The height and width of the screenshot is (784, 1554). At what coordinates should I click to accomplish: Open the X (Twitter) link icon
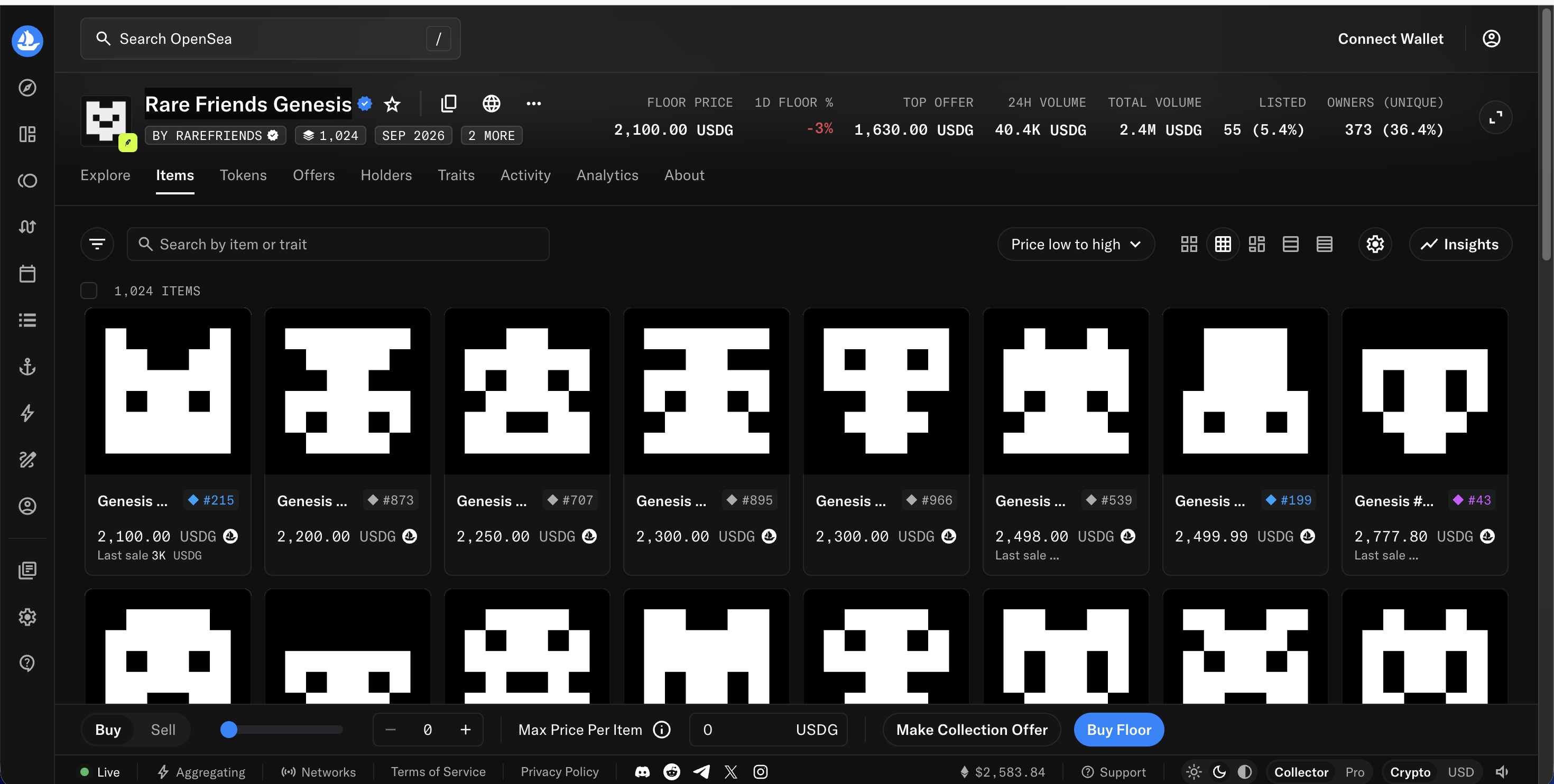[x=730, y=772]
